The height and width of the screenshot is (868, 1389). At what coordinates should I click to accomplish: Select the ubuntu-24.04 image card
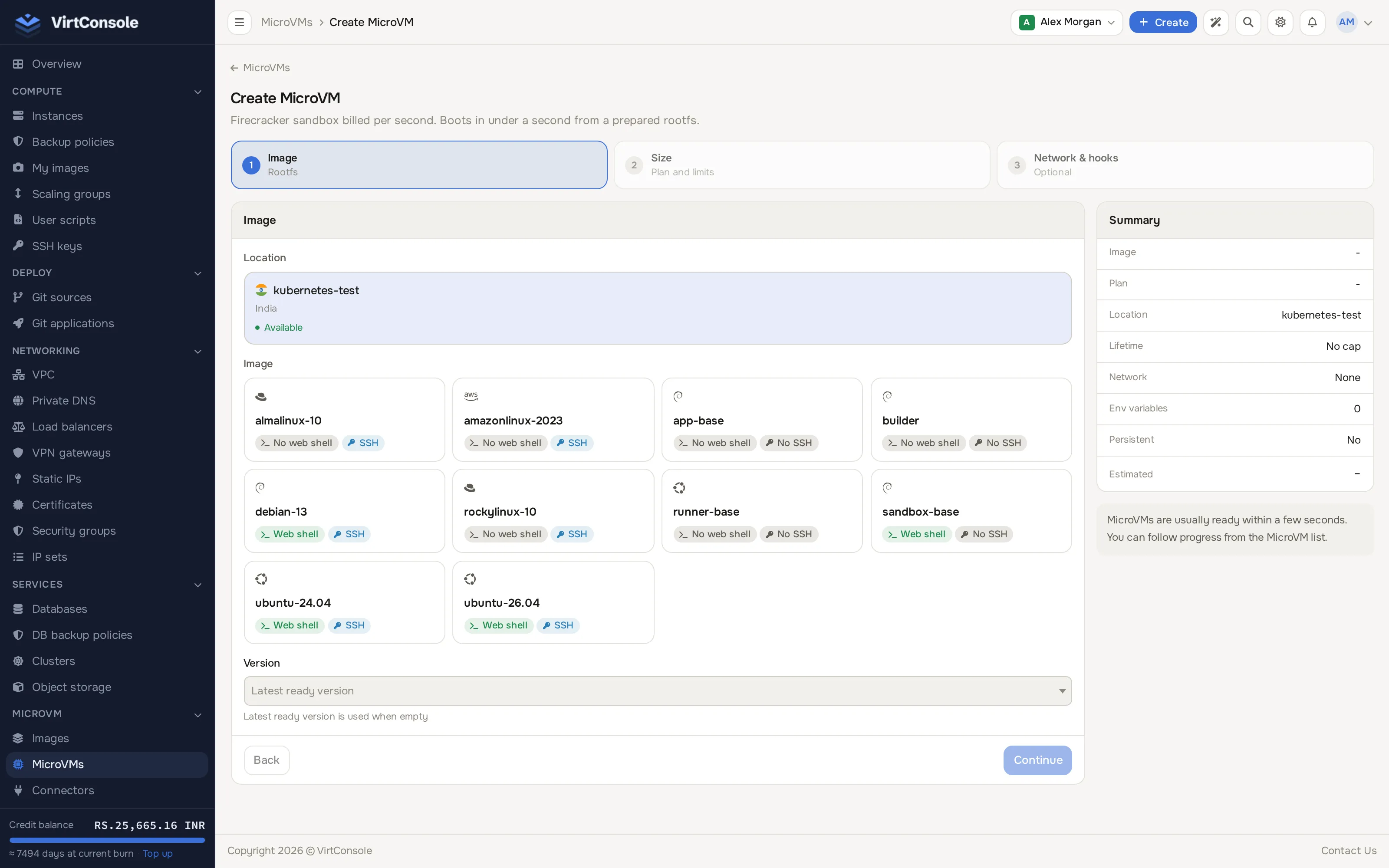coord(344,602)
